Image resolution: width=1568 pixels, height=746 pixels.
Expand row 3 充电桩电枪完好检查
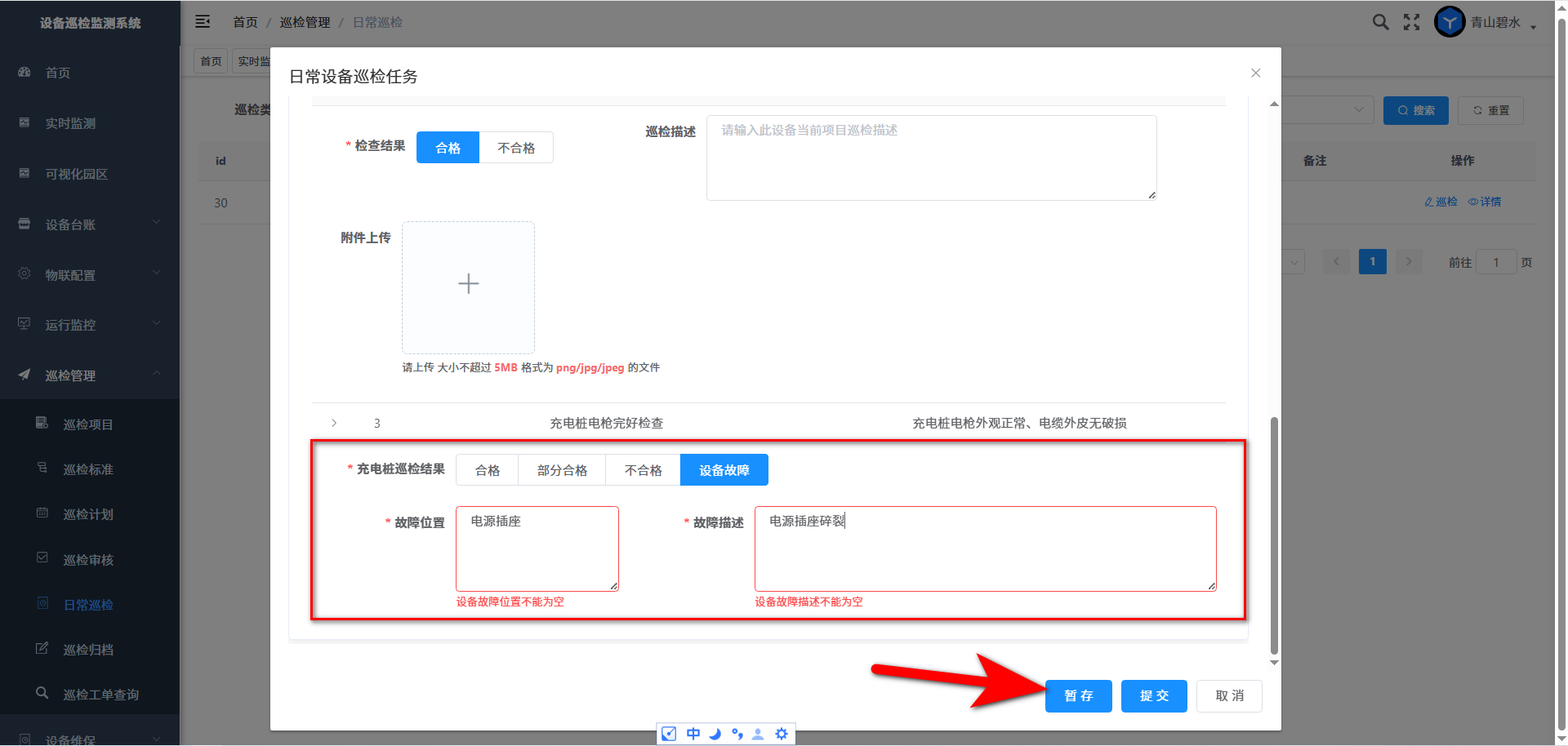[334, 423]
